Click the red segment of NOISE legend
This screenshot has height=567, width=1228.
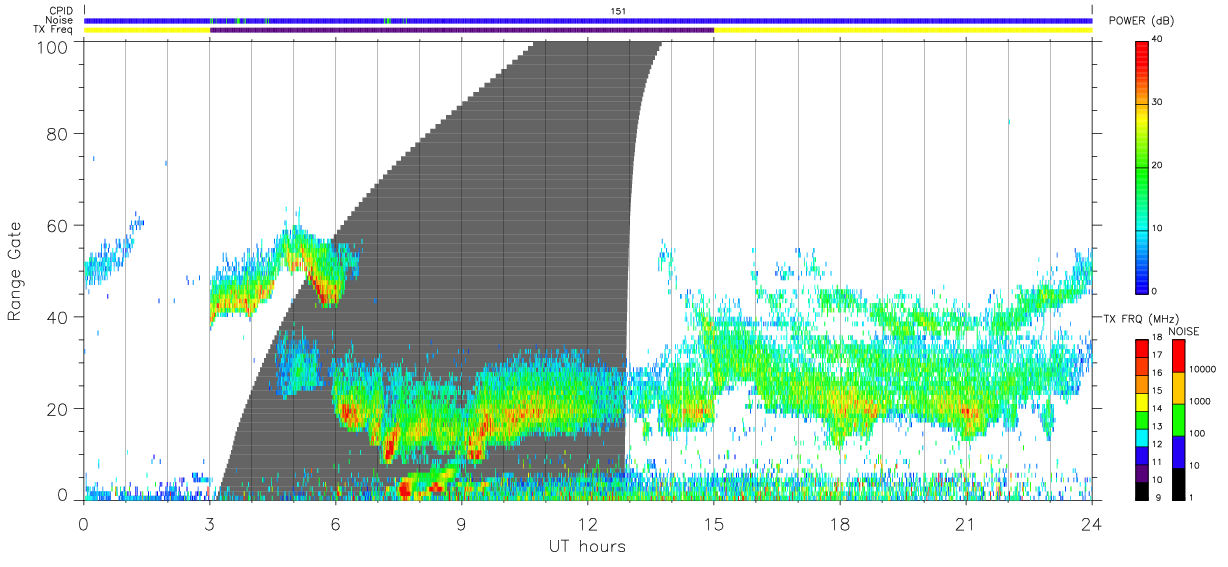pyautogui.click(x=1178, y=356)
